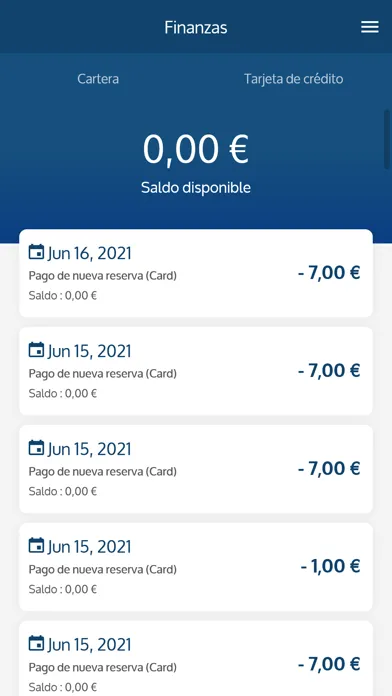Click the Saldo disponible label

(x=196, y=188)
